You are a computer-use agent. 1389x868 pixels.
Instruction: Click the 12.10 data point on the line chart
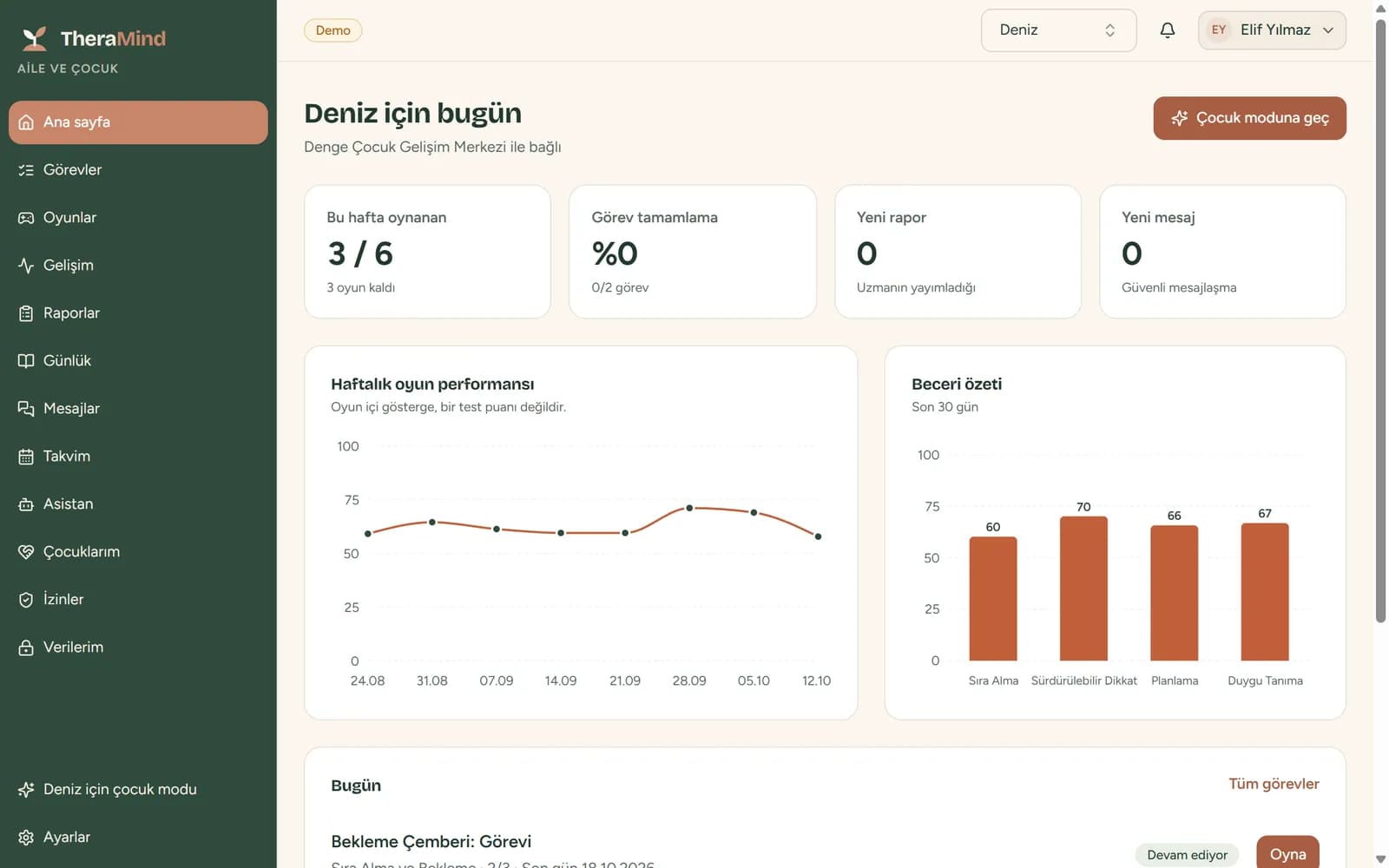pyautogui.click(x=818, y=536)
